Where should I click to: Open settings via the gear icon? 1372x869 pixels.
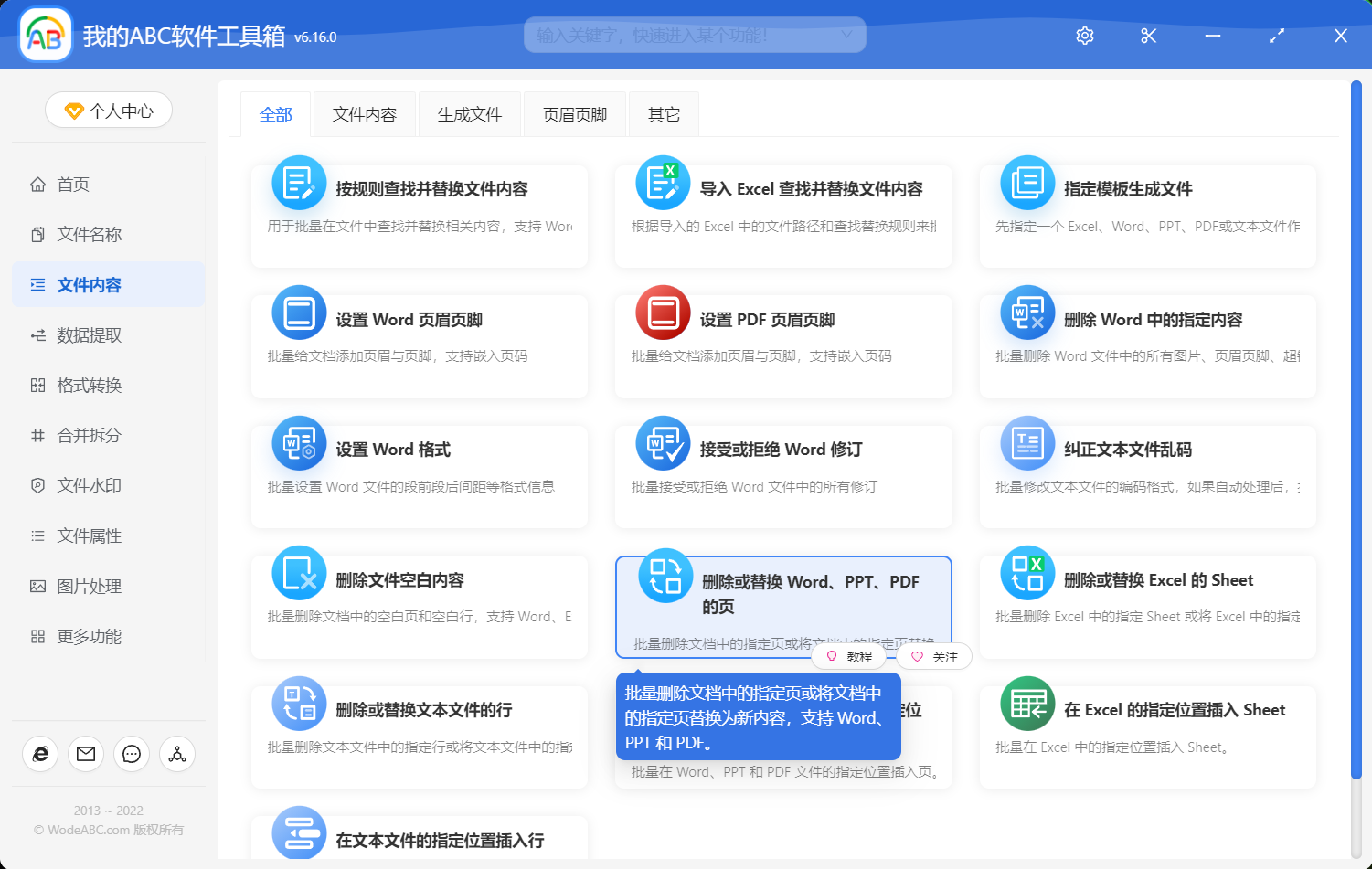click(1084, 36)
